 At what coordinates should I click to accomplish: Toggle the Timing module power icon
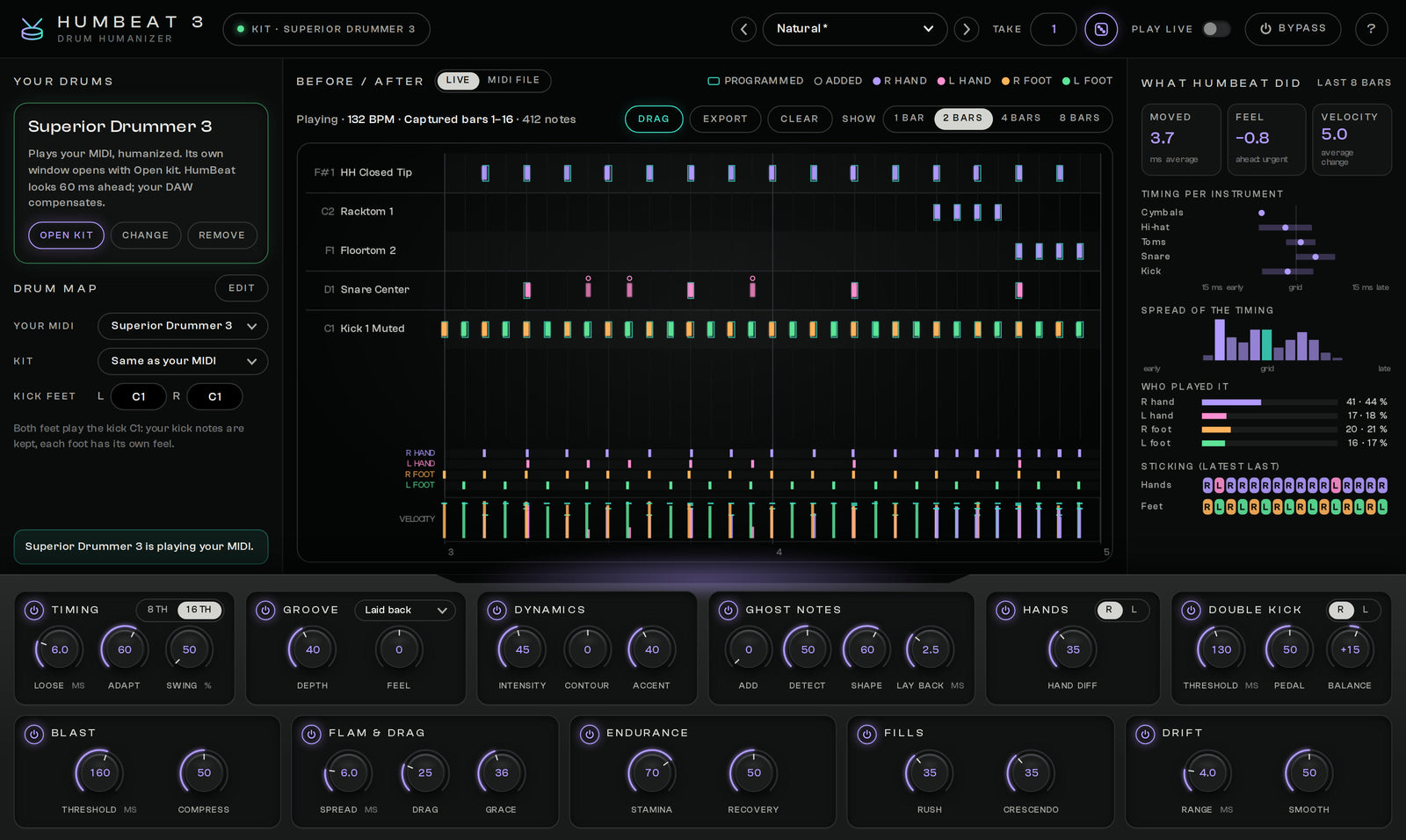pyautogui.click(x=33, y=610)
